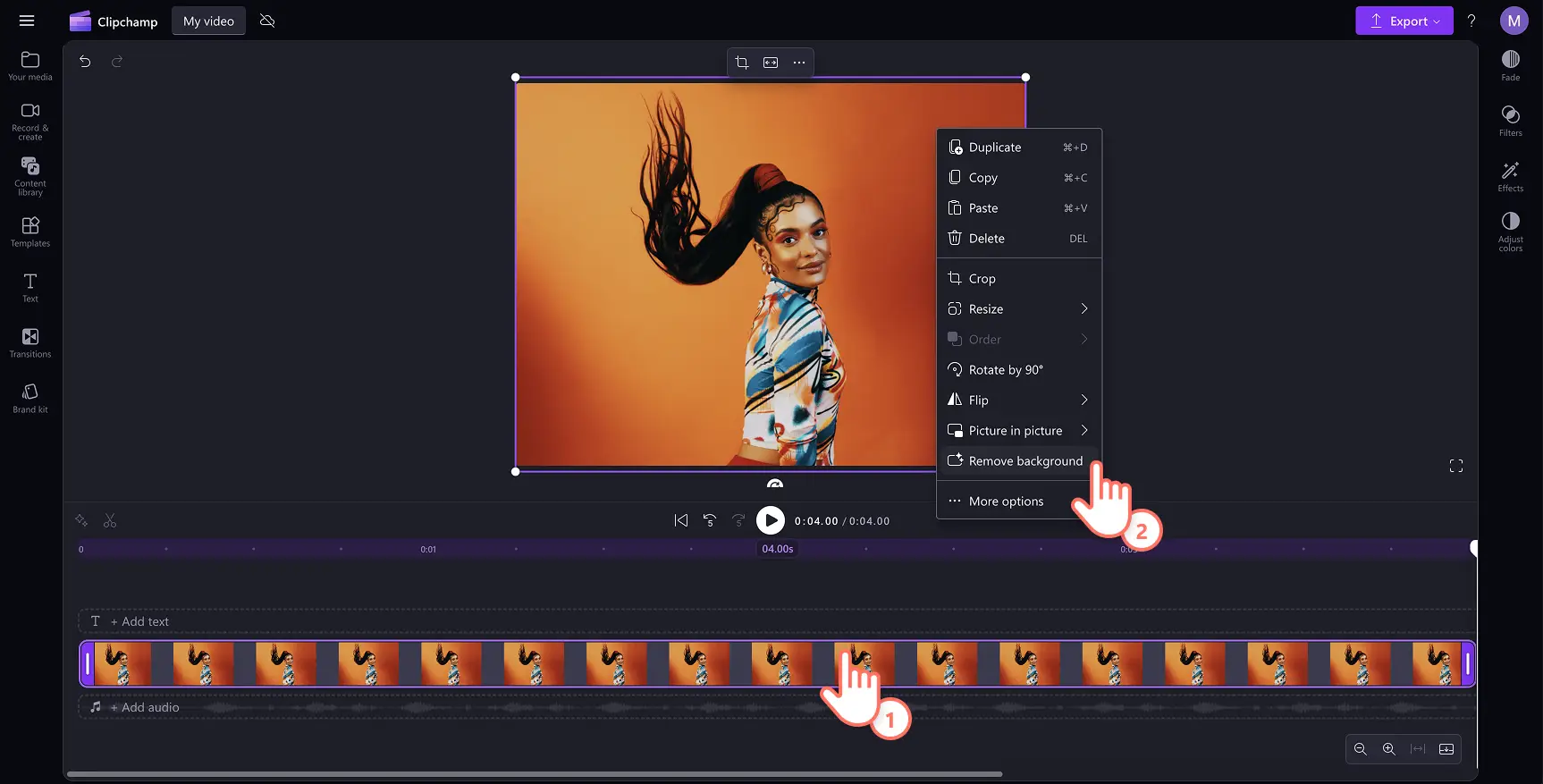Image resolution: width=1543 pixels, height=784 pixels.
Task: Choose Duplicate from context menu
Action: (1019, 148)
